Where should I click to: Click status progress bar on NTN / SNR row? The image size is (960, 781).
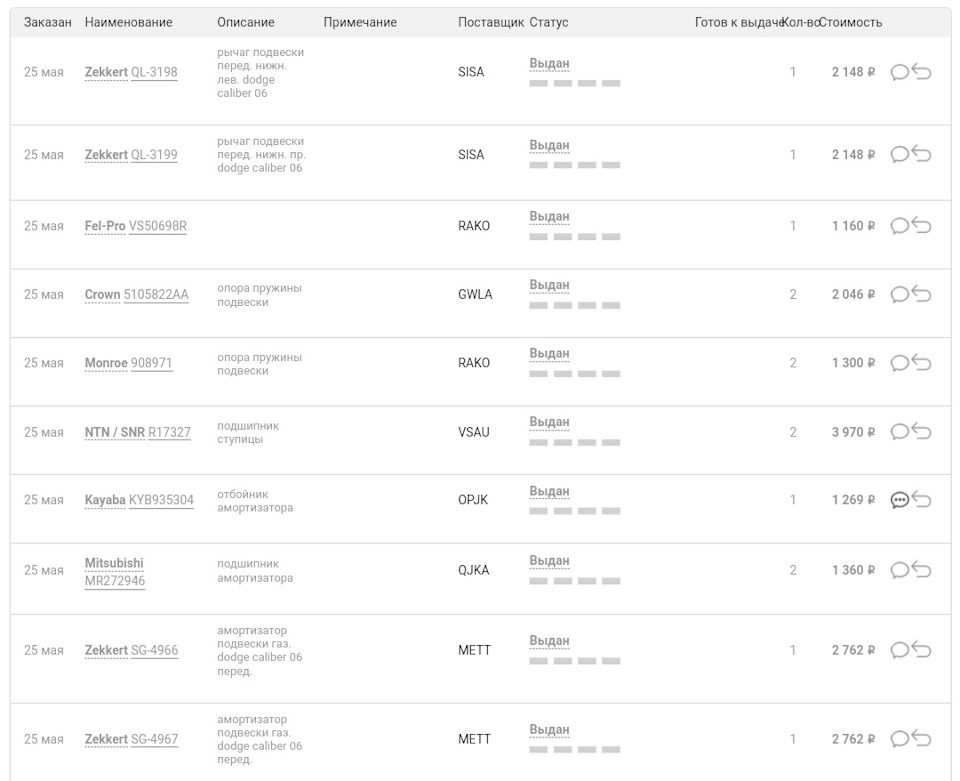click(574, 443)
